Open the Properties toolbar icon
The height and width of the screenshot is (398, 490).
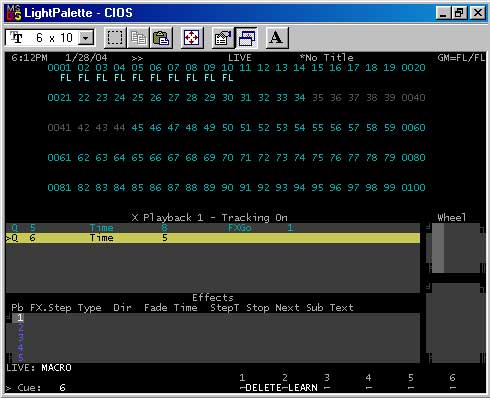223,38
